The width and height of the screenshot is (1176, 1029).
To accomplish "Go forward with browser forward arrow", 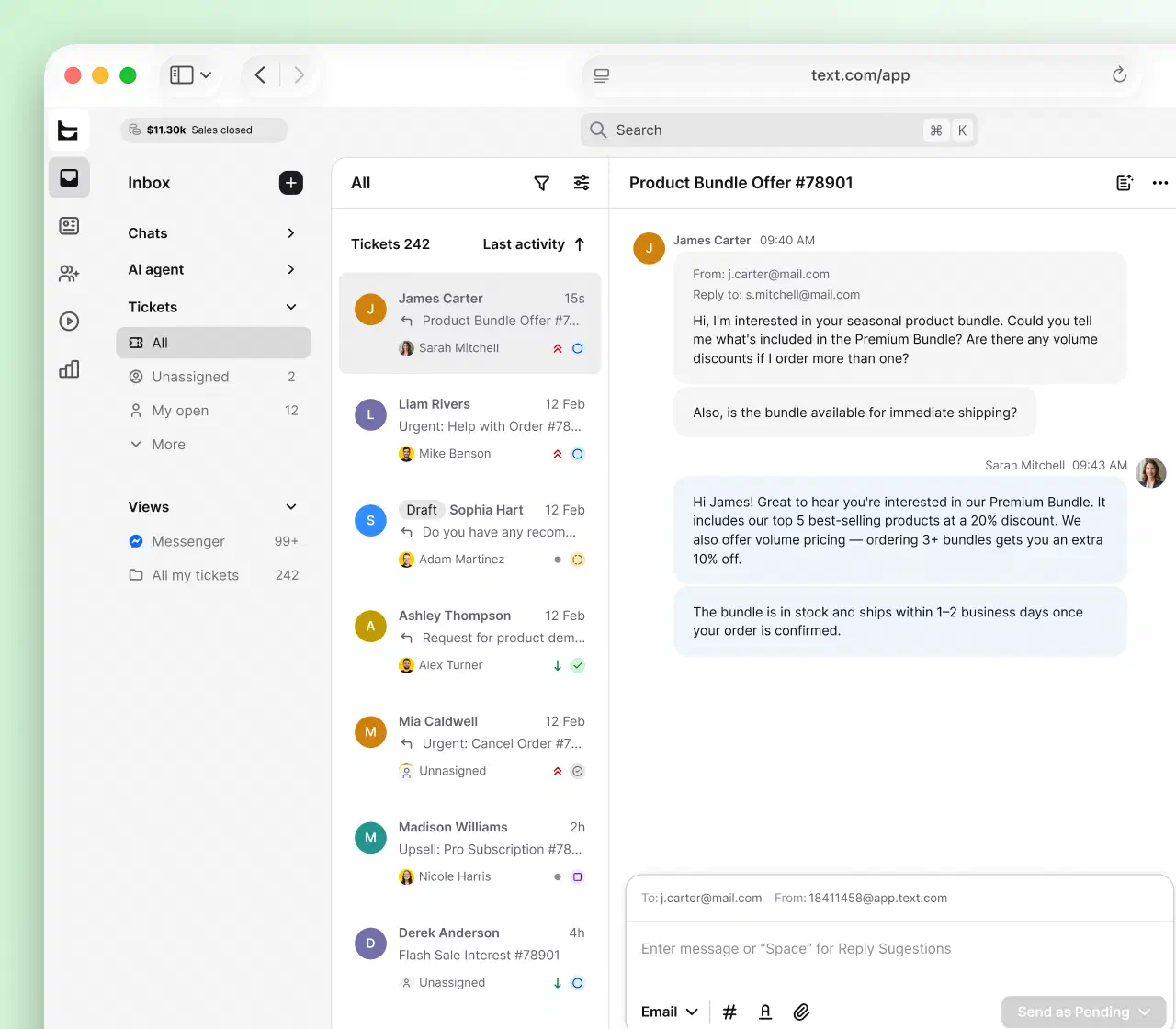I will [299, 75].
